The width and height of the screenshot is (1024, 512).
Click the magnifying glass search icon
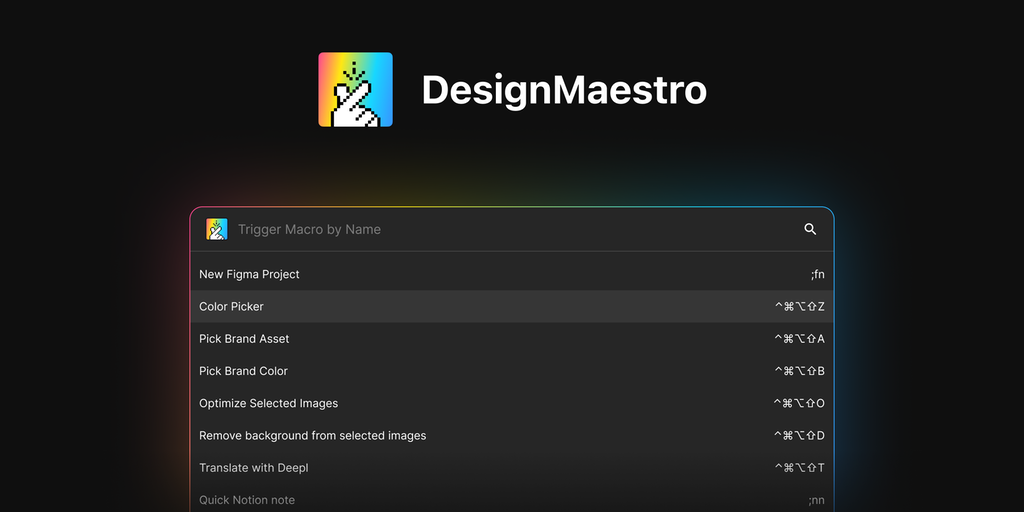coord(810,229)
